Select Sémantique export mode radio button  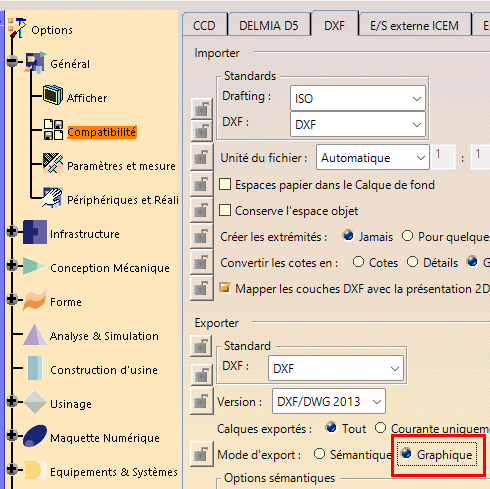click(319, 454)
